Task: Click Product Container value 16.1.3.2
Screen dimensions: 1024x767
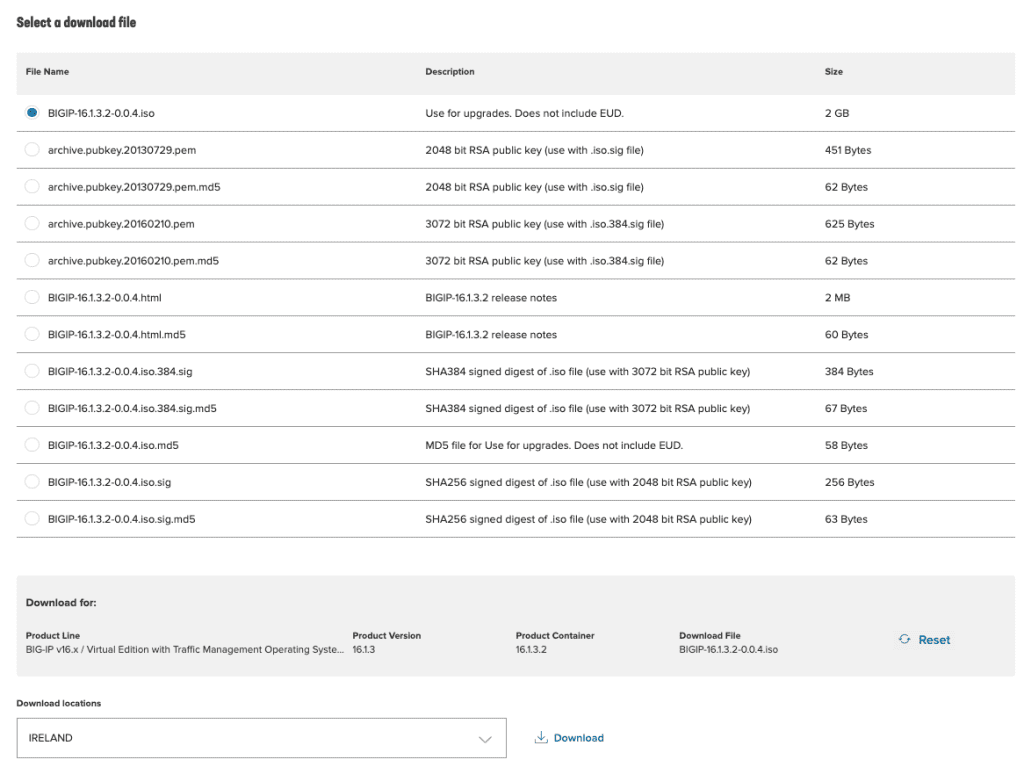Action: [531, 649]
